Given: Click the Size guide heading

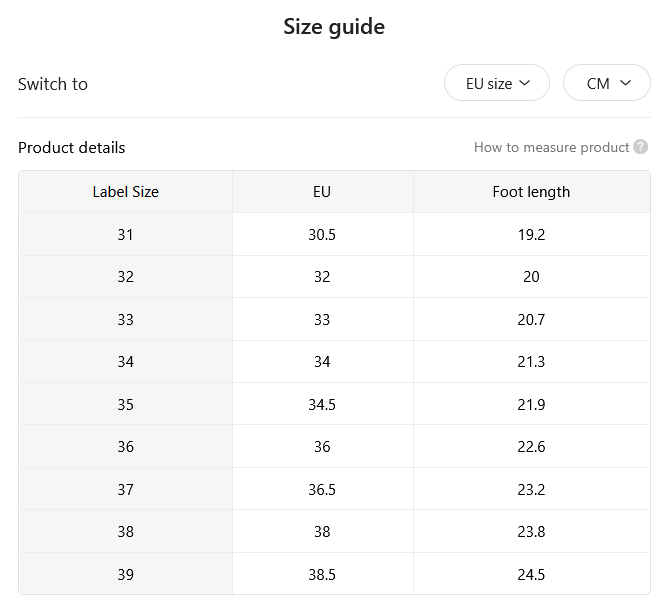Looking at the screenshot, I should [334, 27].
